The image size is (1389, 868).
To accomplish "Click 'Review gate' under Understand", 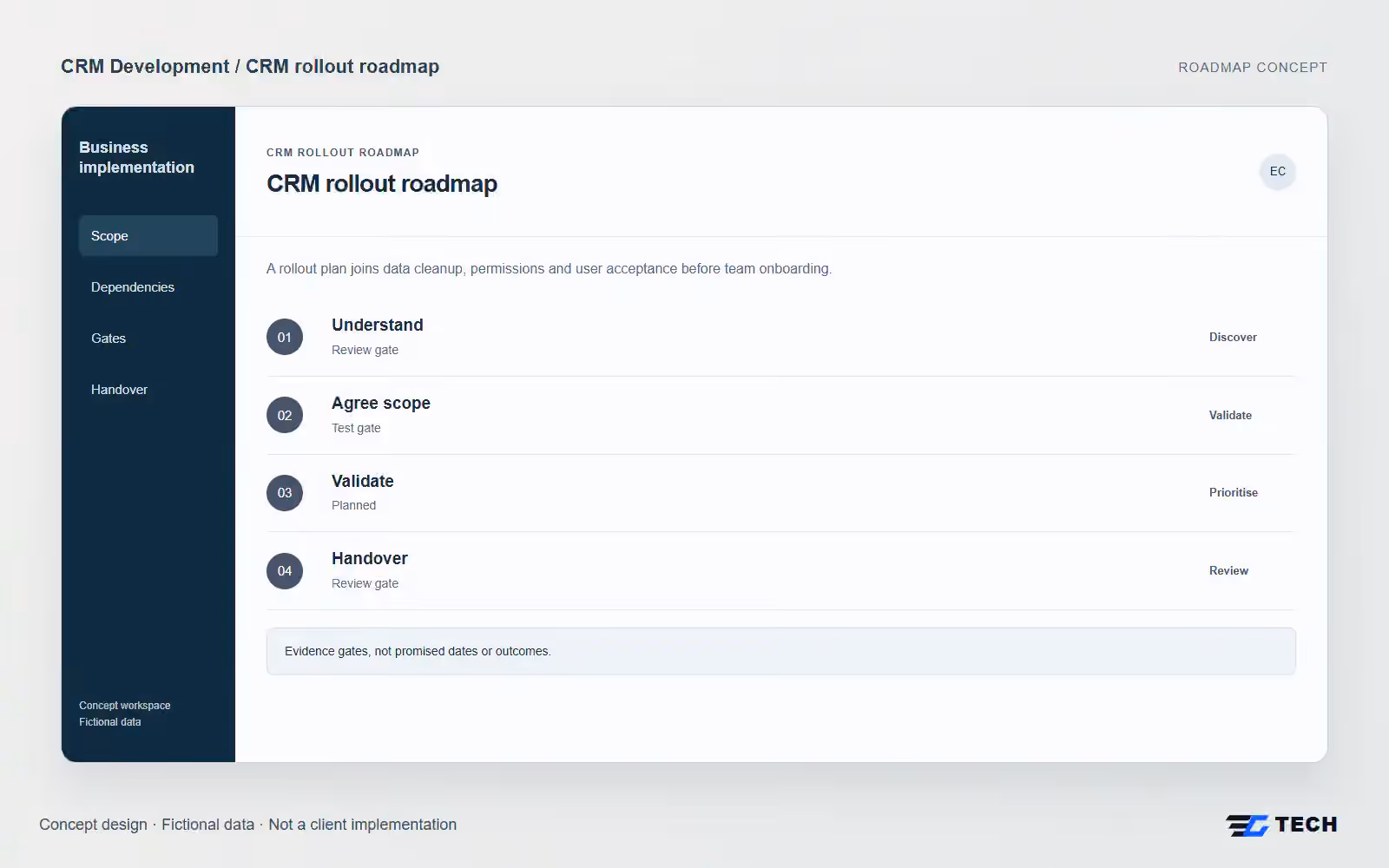I will [365, 350].
